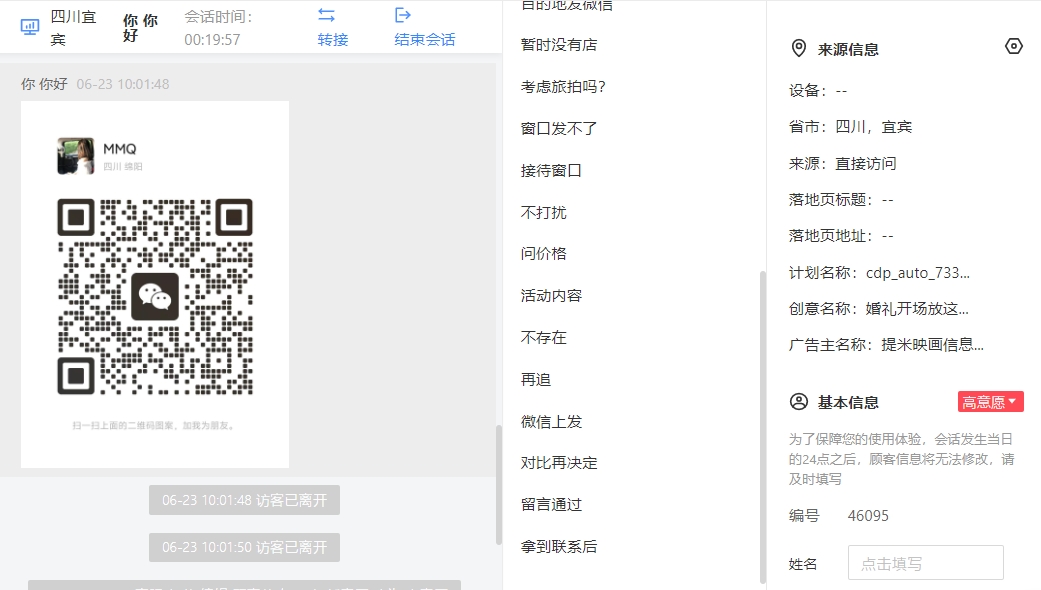Click the system notice 06-23 10:01:50 访客已离开

click(x=244, y=548)
